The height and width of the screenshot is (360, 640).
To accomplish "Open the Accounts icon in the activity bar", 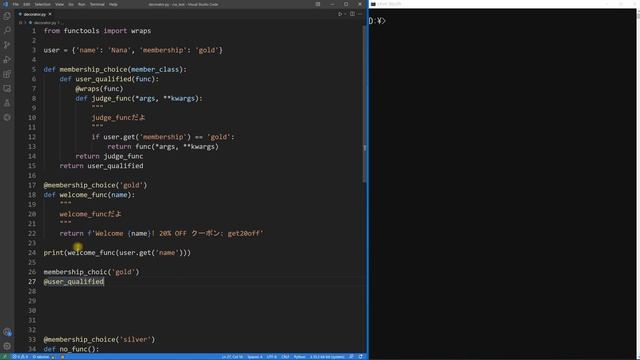I will pos(7,332).
